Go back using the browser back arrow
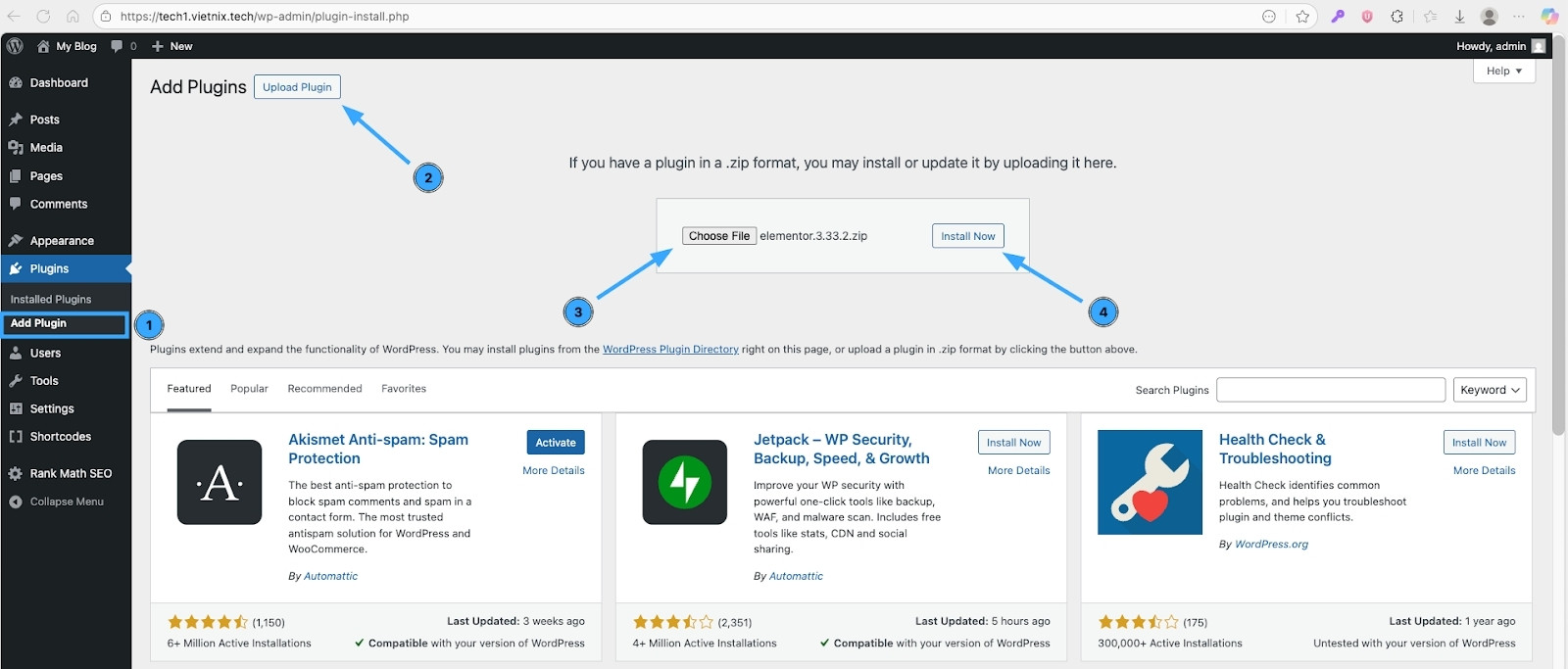The width and height of the screenshot is (1568, 669). [14, 17]
